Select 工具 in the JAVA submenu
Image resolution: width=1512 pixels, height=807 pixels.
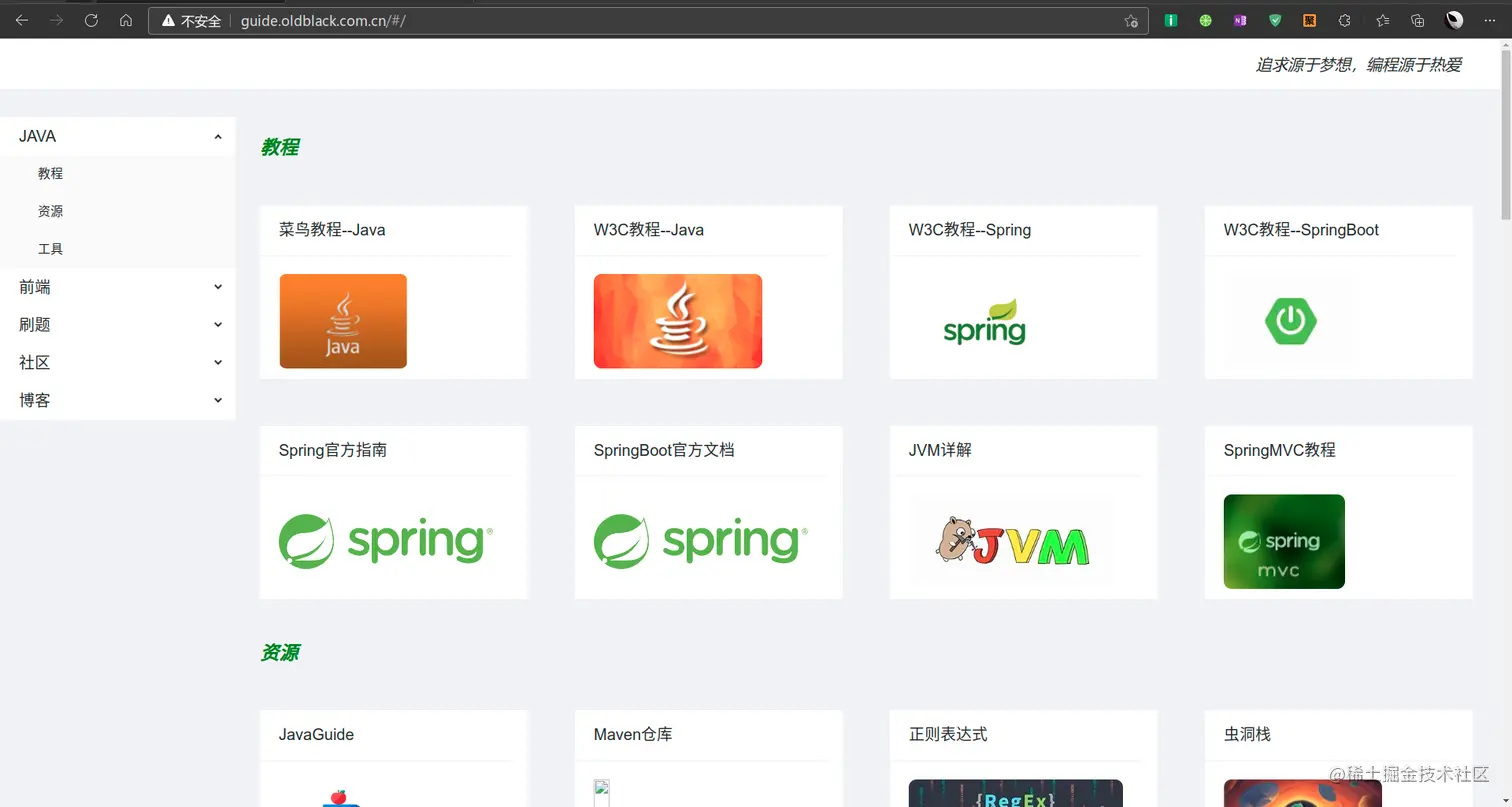point(50,249)
